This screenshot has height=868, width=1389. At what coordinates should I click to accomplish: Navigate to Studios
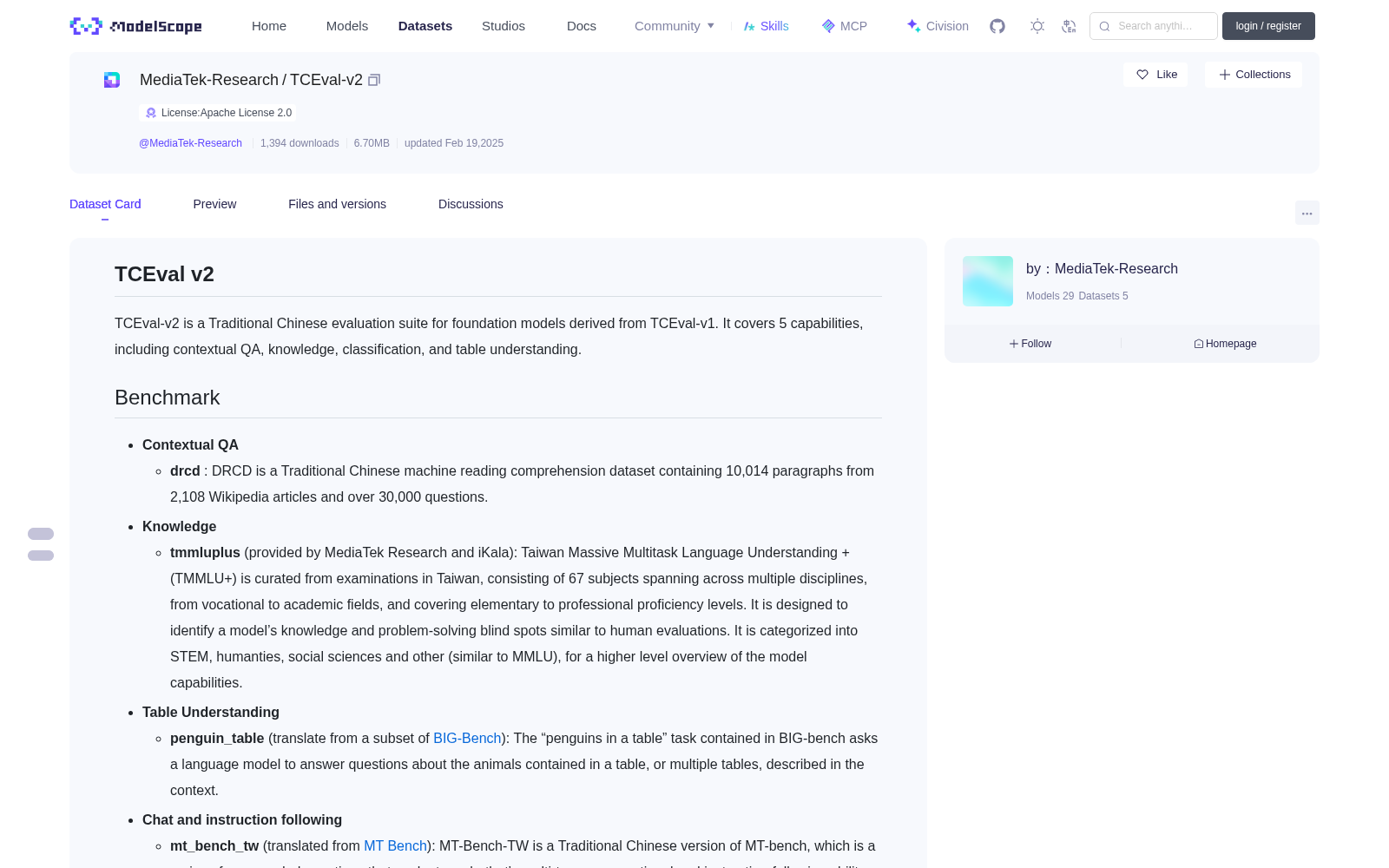click(x=504, y=26)
